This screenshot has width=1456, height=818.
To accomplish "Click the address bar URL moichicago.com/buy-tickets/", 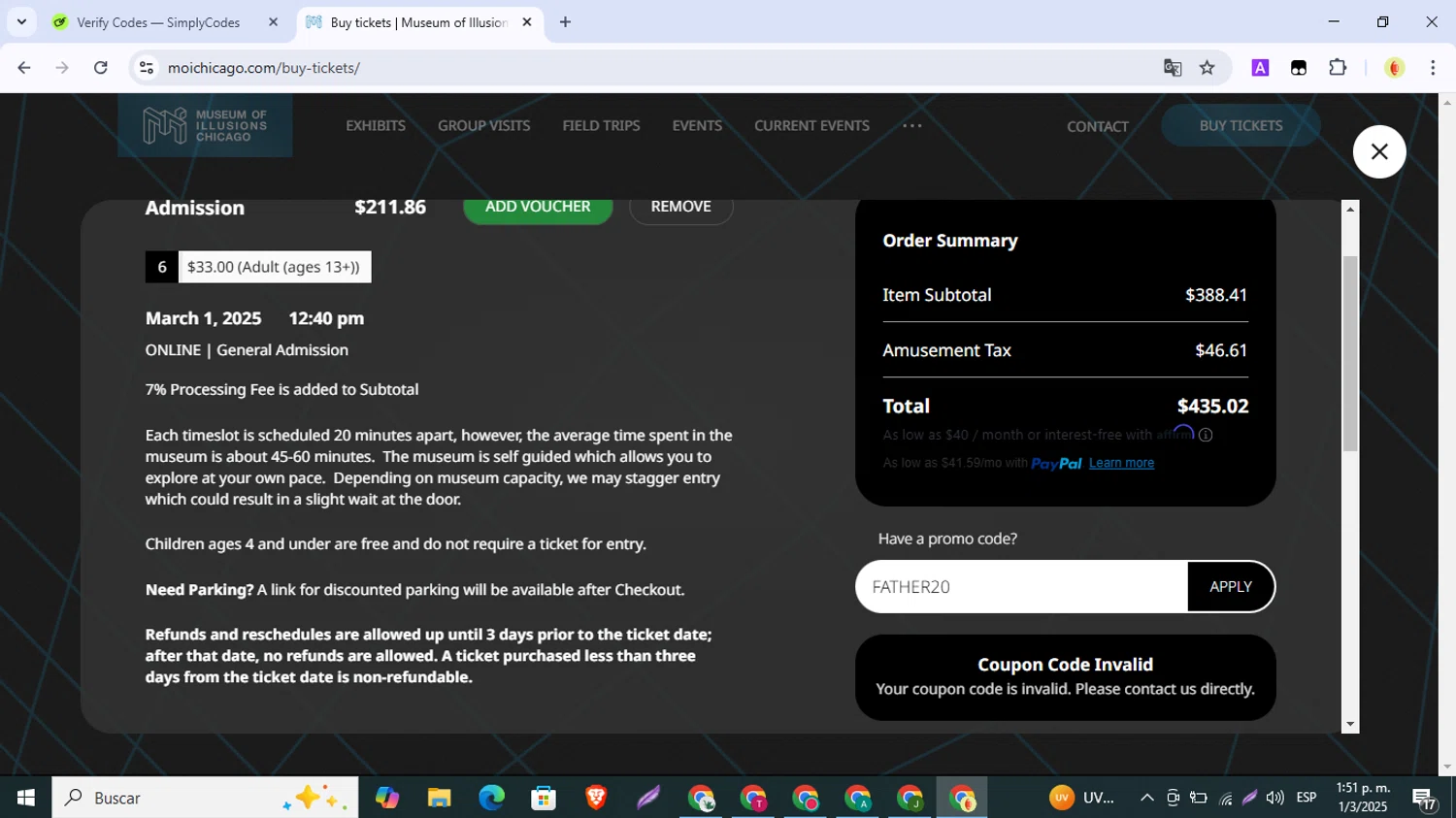I will (x=264, y=68).
